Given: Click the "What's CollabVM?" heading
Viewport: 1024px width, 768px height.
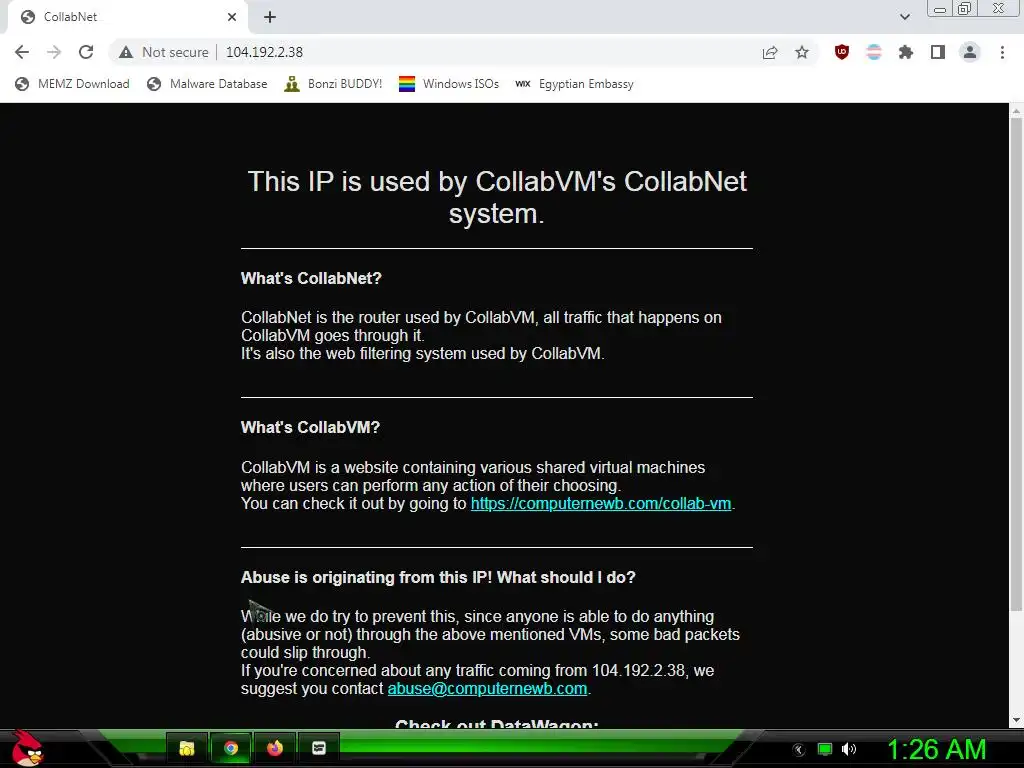Looking at the screenshot, I should point(310,427).
